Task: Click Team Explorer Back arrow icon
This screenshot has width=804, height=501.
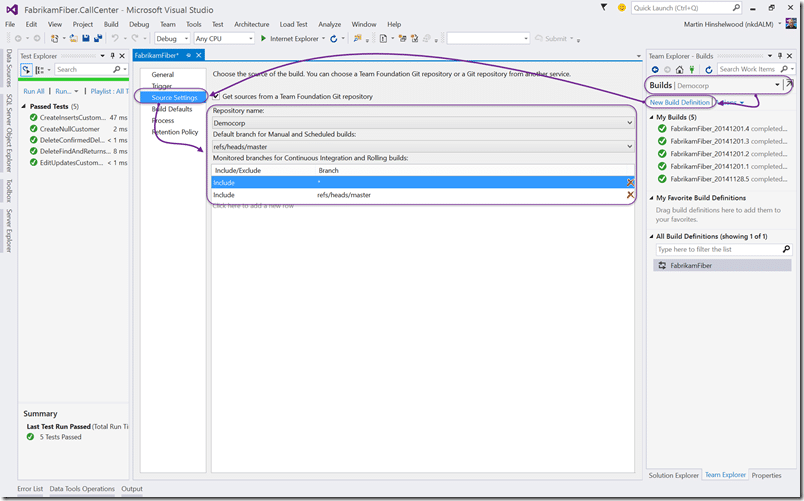Action: (x=655, y=69)
